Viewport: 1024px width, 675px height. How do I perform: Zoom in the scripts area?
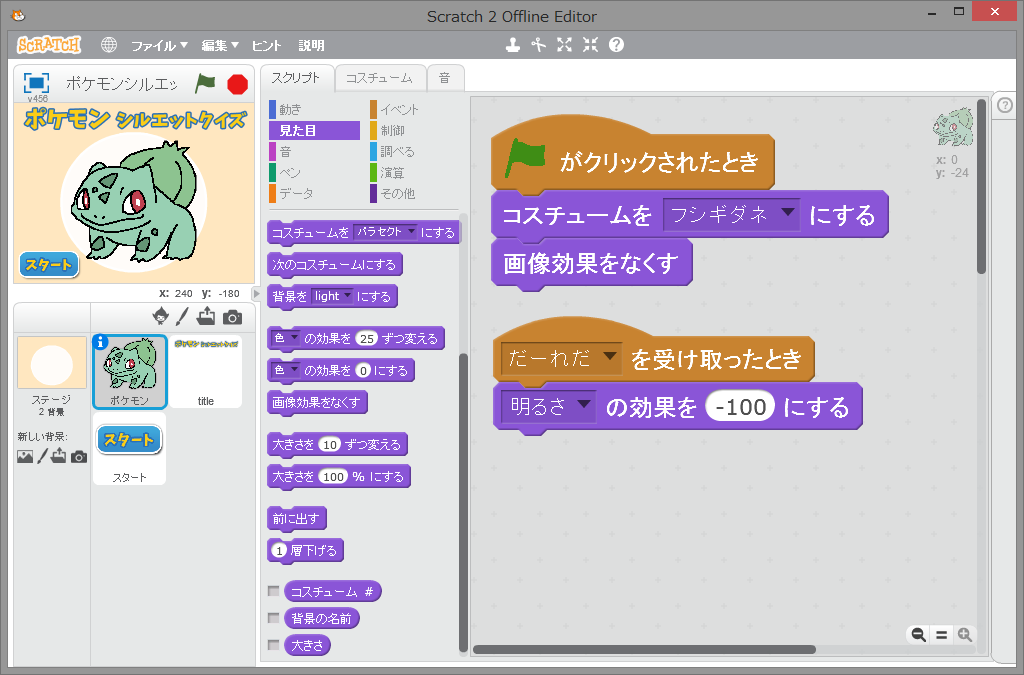click(x=965, y=635)
